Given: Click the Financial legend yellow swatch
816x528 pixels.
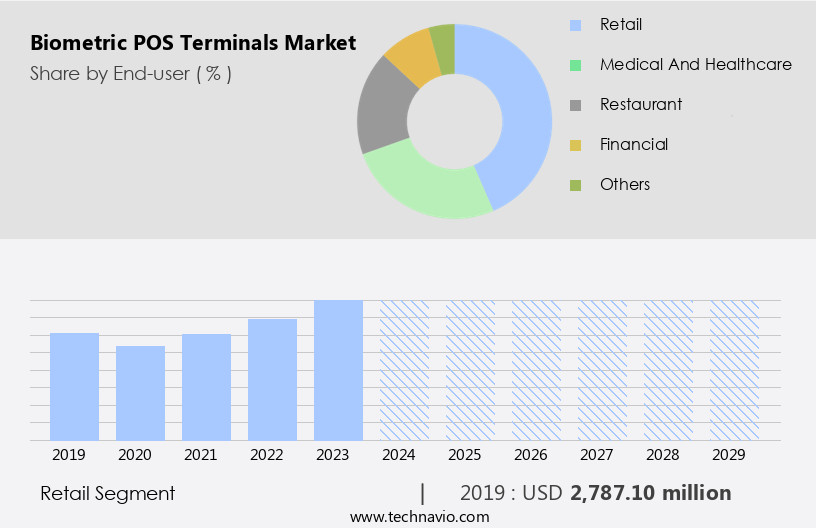Looking at the screenshot, I should [x=575, y=145].
